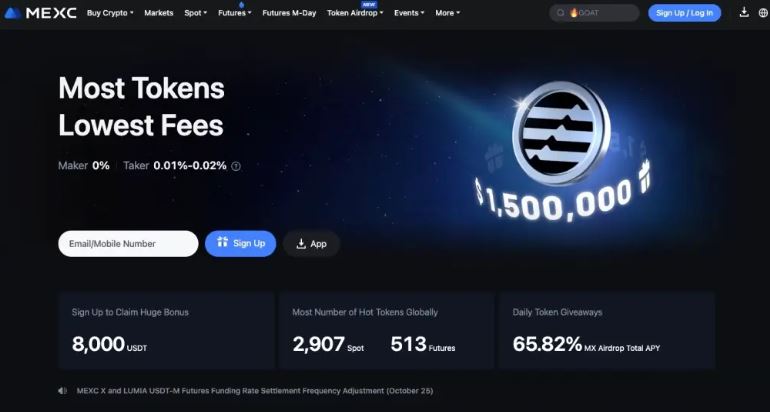This screenshot has height=412, width=770.
Task: Click the Aptos coin graphic
Action: pyautogui.click(x=561, y=133)
